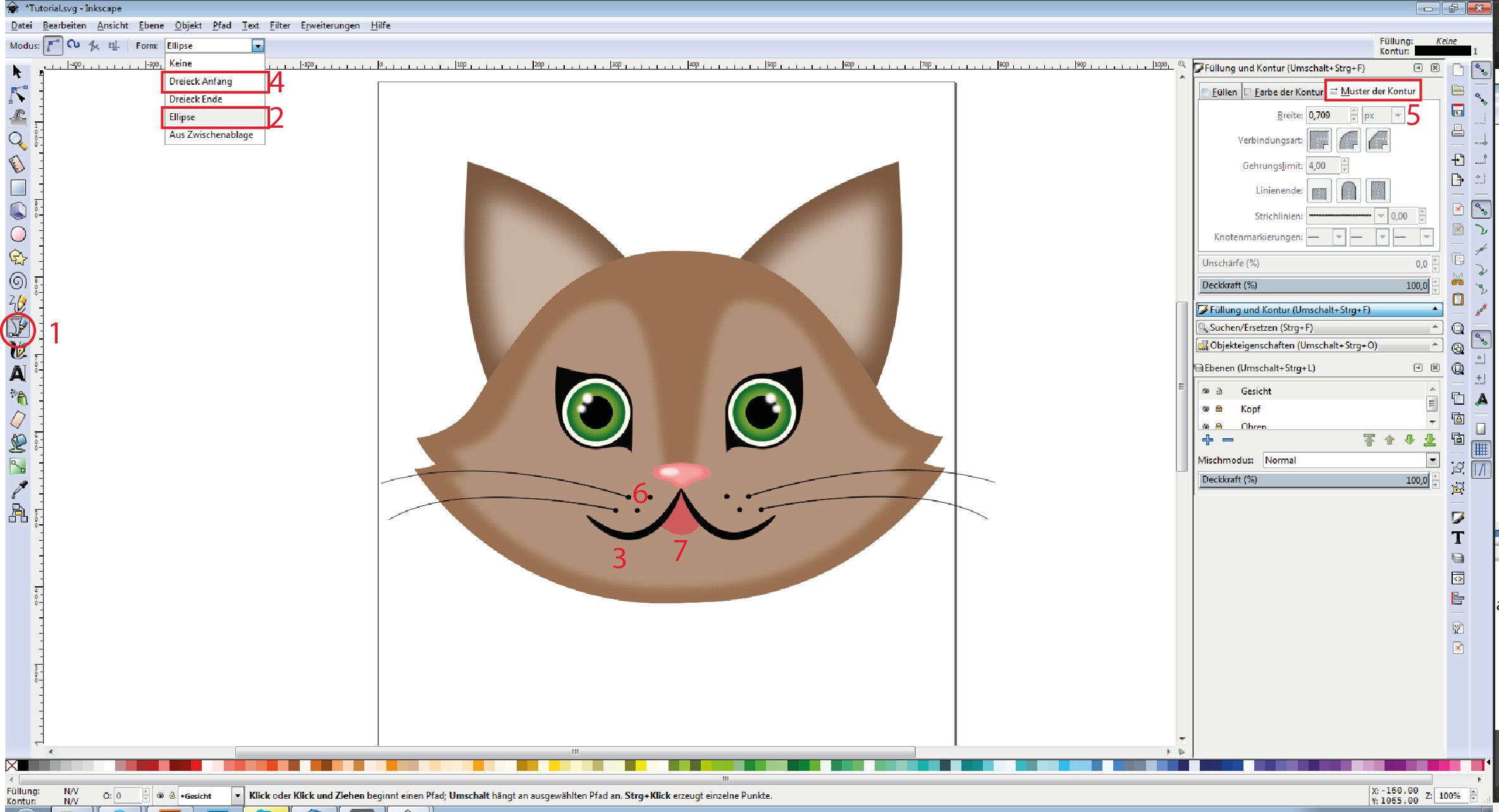
Task: Toggle Bezier mode button in Modus bar
Action: (x=53, y=46)
